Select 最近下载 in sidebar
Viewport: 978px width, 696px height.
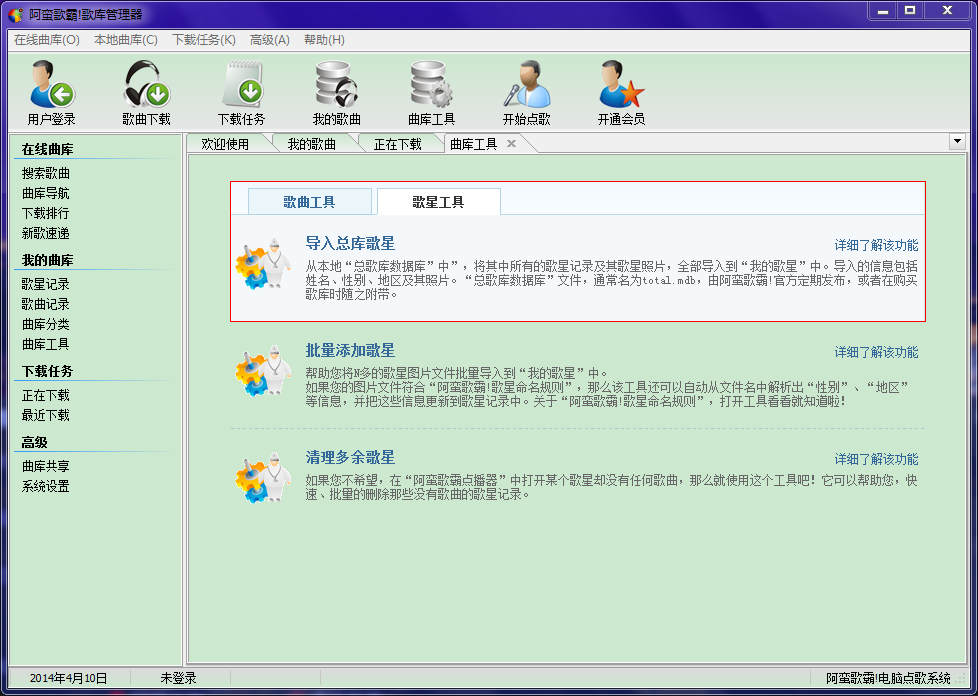(x=46, y=415)
